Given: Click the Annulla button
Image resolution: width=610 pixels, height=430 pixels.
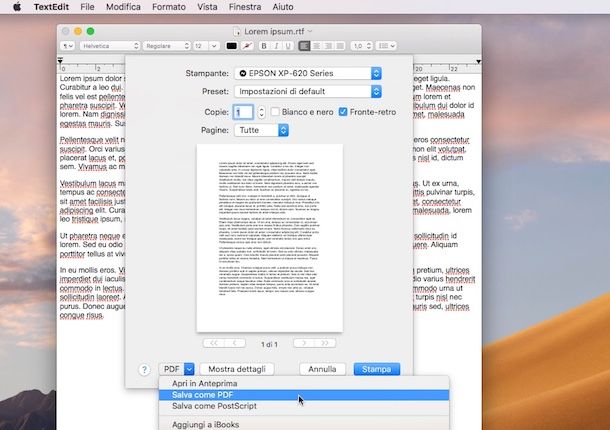Looking at the screenshot, I should pos(322,369).
